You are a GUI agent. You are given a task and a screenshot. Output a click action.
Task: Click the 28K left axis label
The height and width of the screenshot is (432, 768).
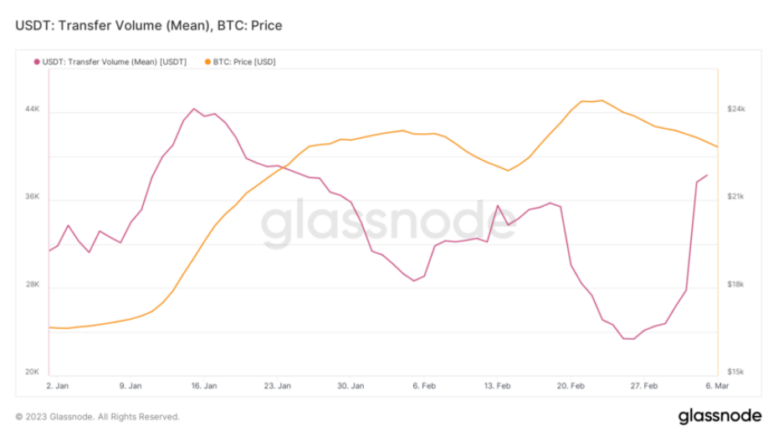31,285
